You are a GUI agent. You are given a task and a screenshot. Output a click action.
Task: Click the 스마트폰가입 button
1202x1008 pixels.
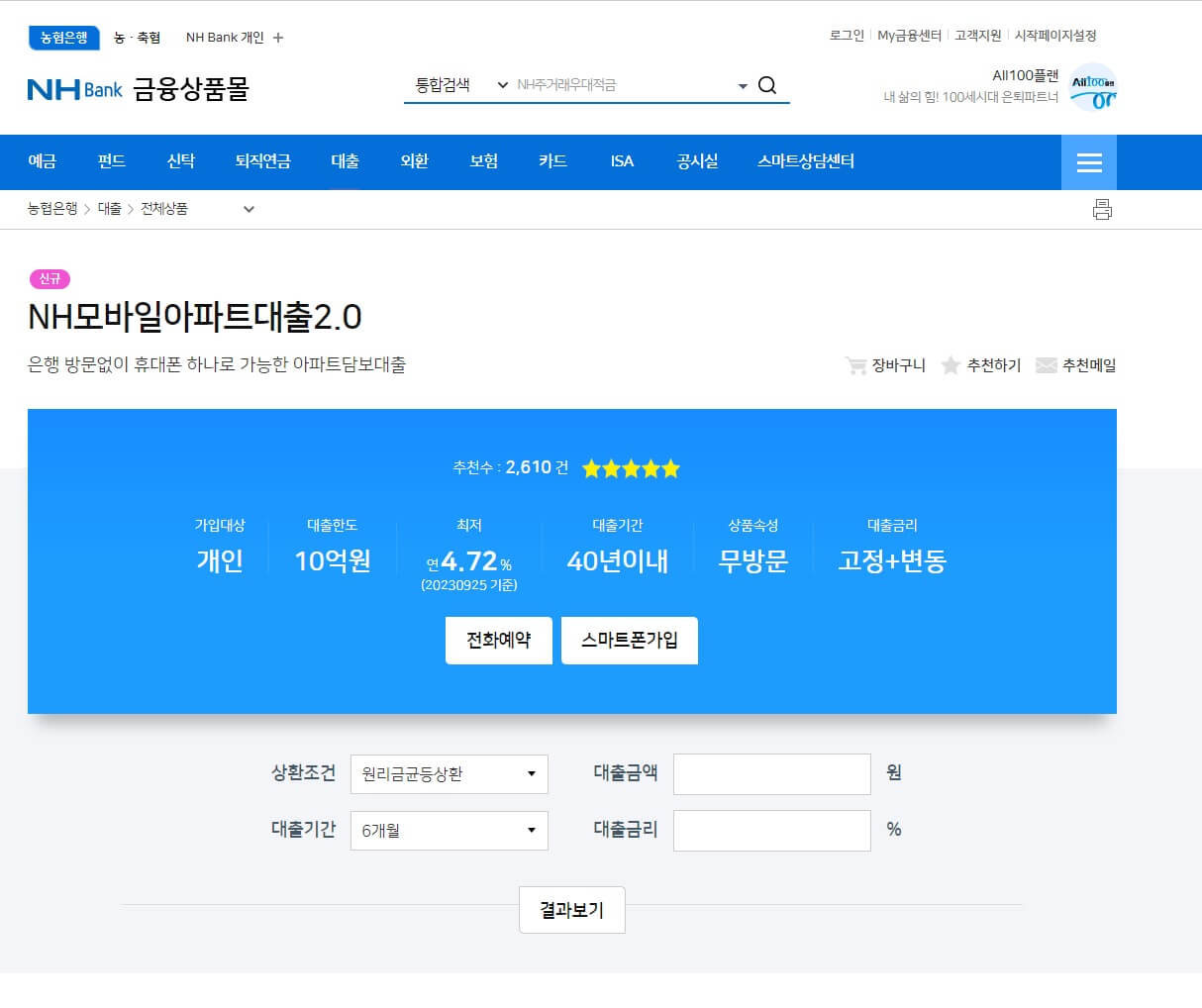pos(630,641)
